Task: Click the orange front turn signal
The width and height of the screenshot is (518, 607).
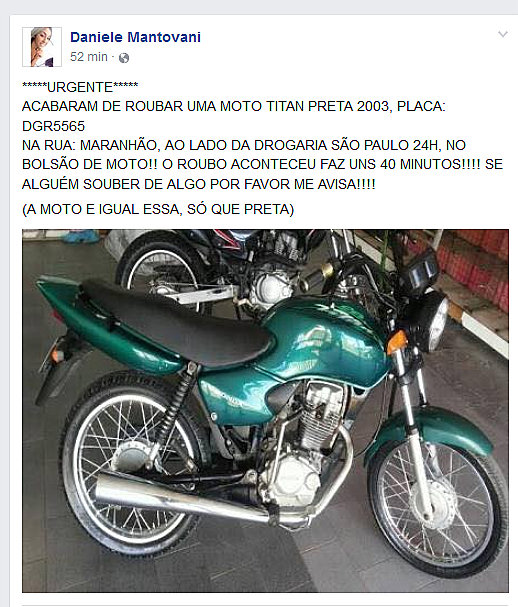Action: point(397,343)
